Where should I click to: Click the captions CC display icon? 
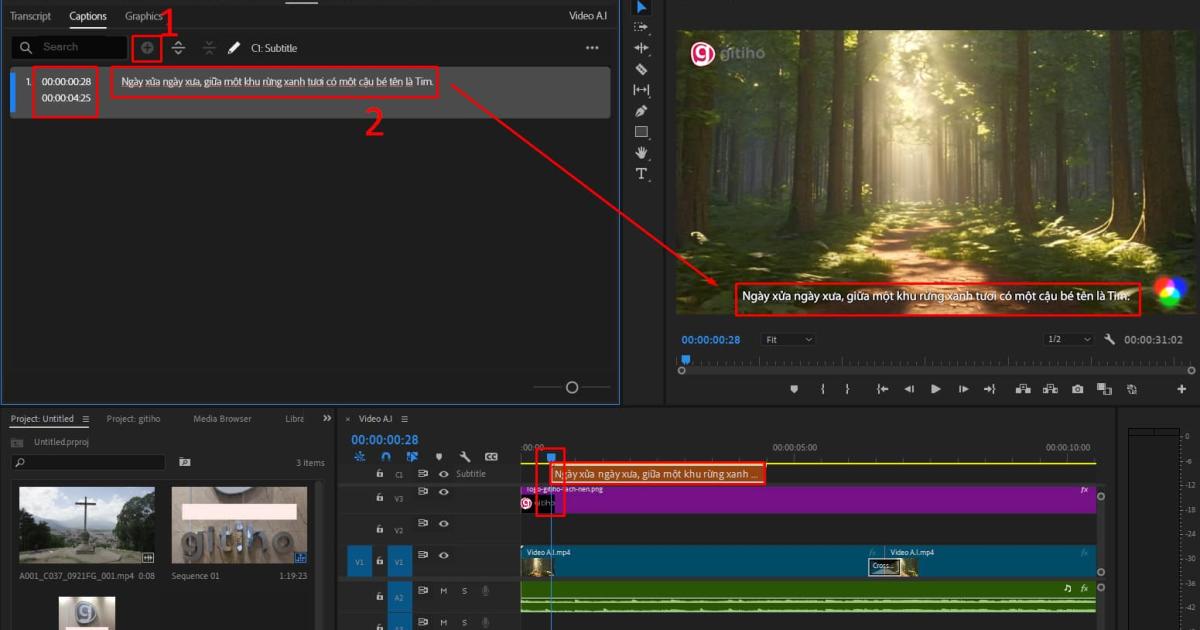tap(491, 457)
